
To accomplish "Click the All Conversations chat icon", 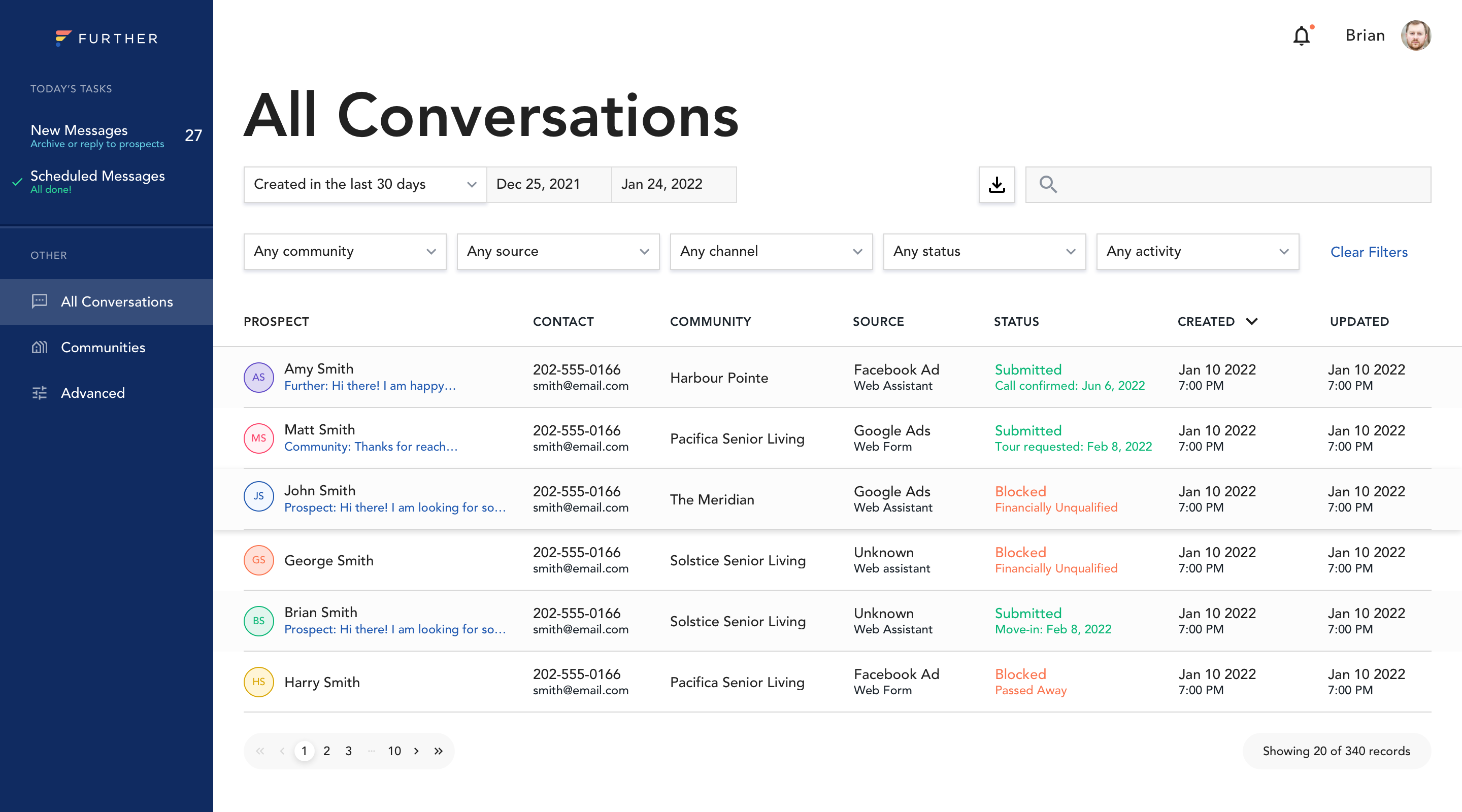I will pos(40,301).
